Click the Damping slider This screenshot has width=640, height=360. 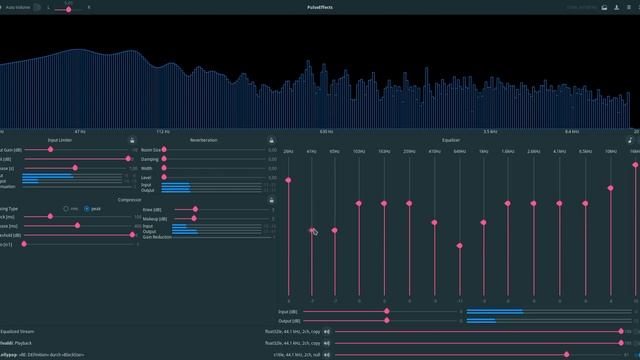click(214, 159)
